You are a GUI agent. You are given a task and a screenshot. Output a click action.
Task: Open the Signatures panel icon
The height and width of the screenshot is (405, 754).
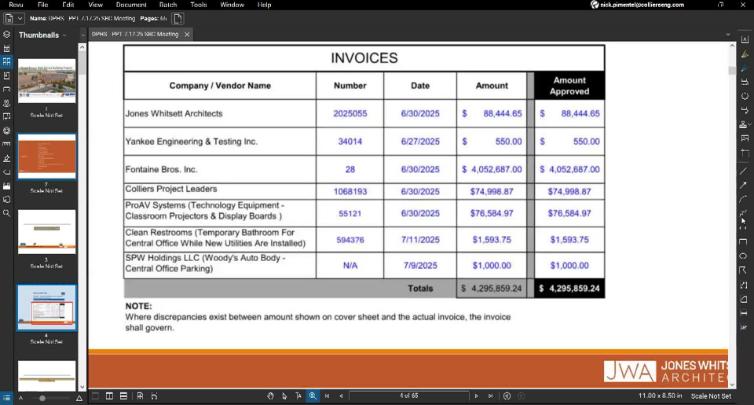pyautogui.click(x=6, y=158)
